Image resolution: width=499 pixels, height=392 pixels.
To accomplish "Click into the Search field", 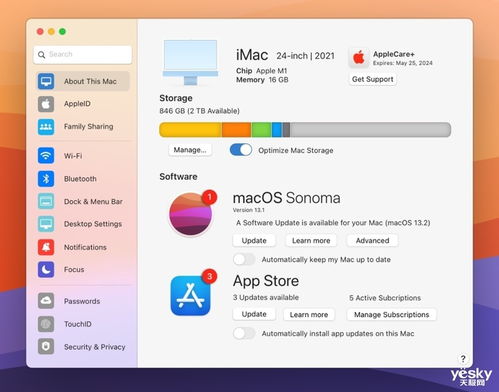I will click(83, 54).
